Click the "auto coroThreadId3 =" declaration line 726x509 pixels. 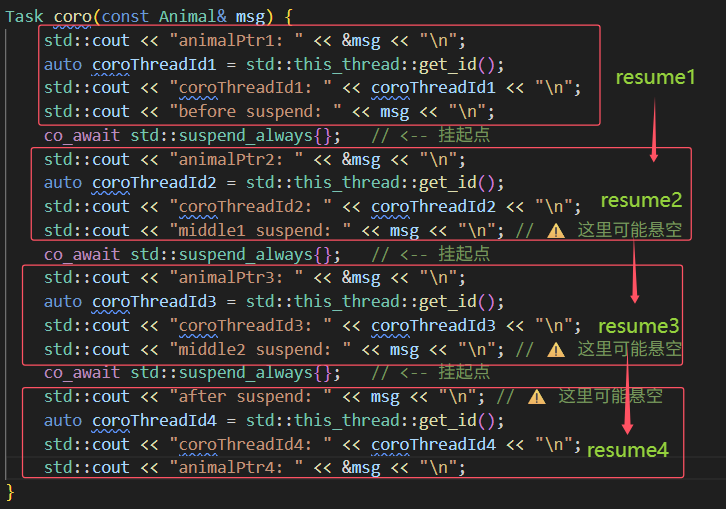coord(274,302)
